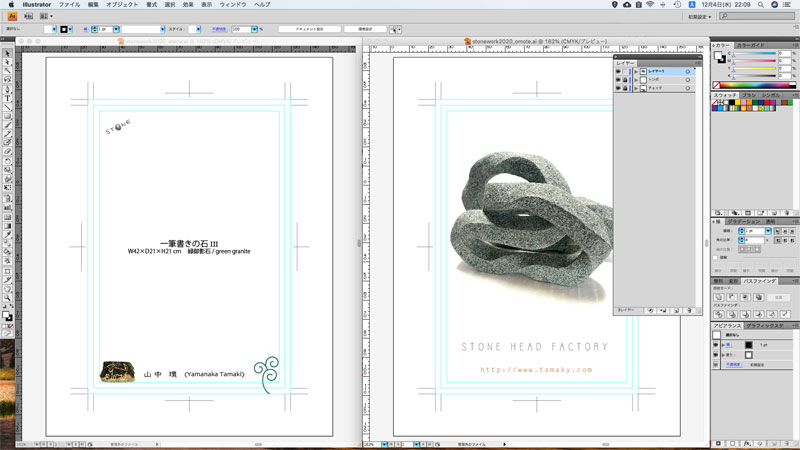The width and height of the screenshot is (800, 450).
Task: Enable the 破線 dashed line checkbox
Action: click(x=717, y=257)
